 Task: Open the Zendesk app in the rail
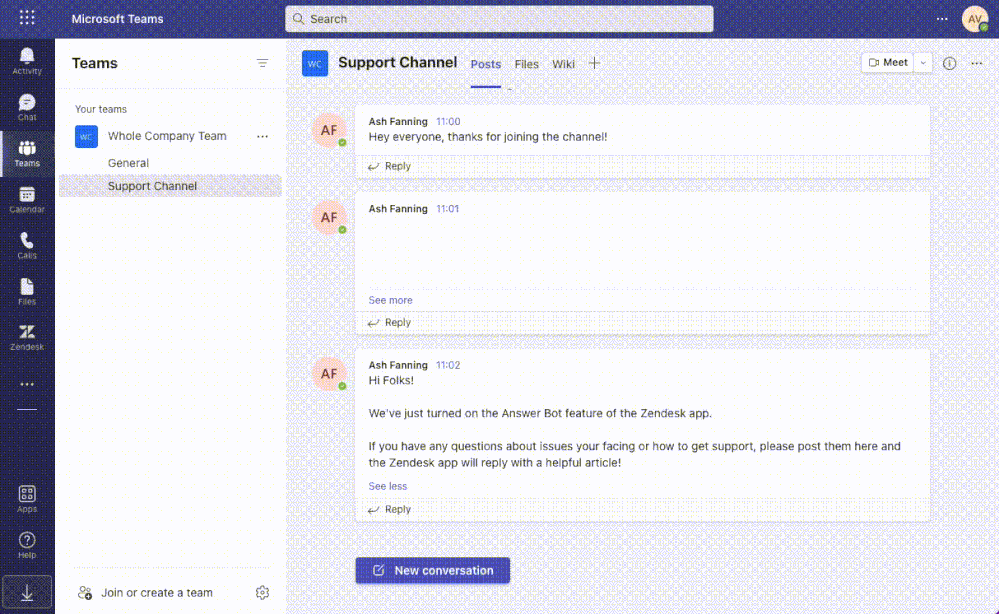pos(27,338)
